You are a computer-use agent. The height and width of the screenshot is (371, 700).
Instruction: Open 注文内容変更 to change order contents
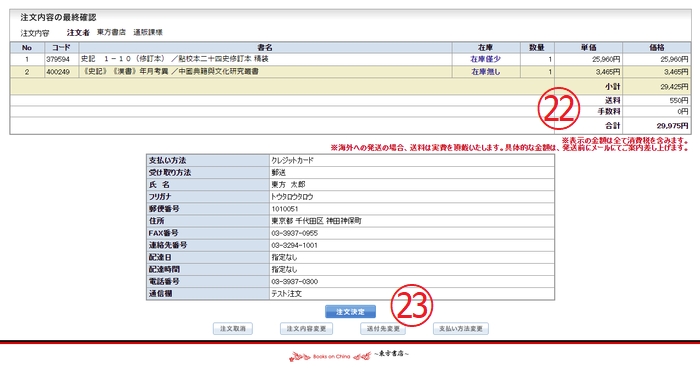coord(306,329)
